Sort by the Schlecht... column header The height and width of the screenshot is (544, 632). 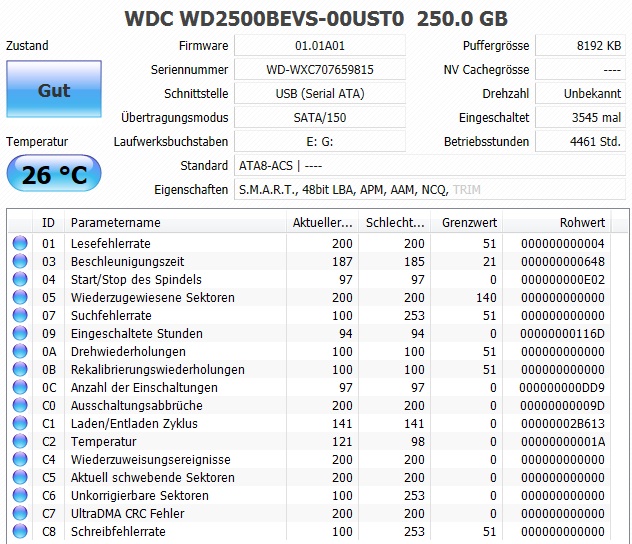pos(395,222)
